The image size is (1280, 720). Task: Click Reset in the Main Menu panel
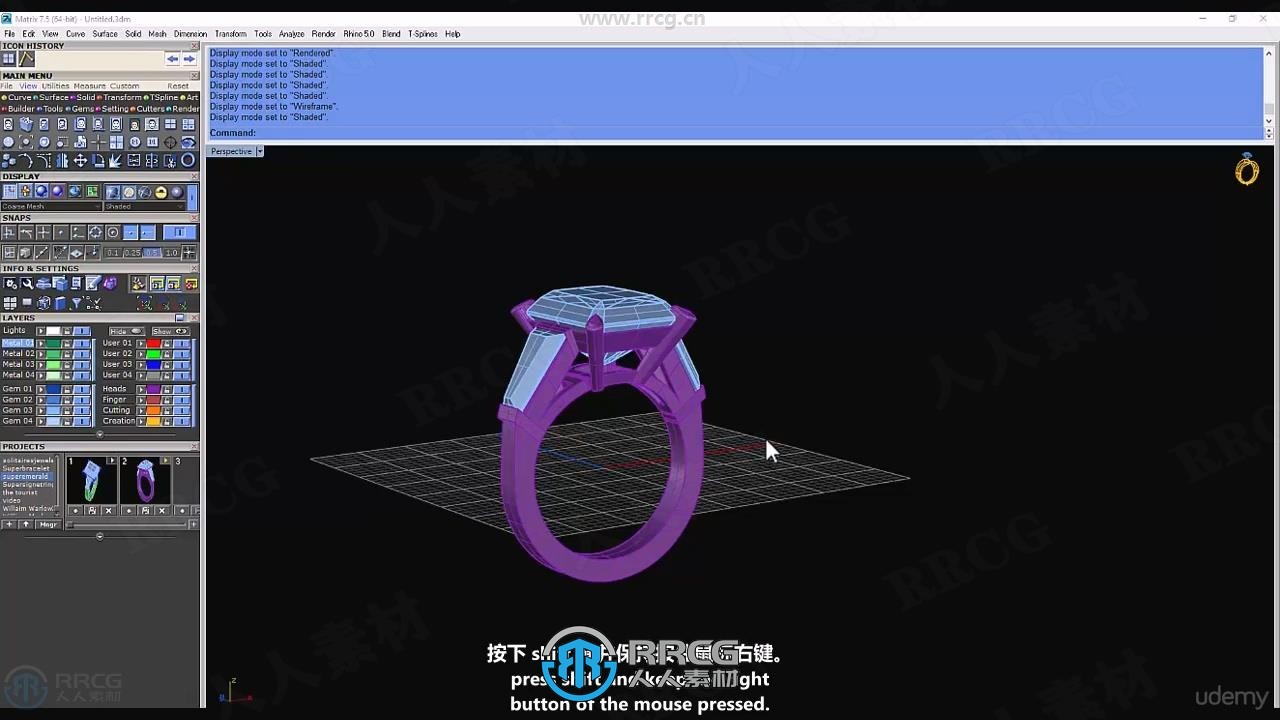click(x=178, y=86)
